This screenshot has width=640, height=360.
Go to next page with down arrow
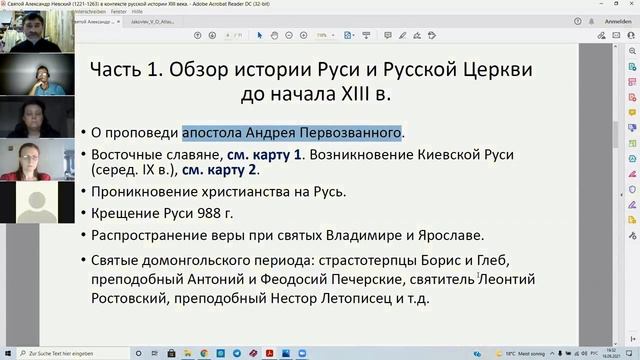pyautogui.click(x=212, y=36)
